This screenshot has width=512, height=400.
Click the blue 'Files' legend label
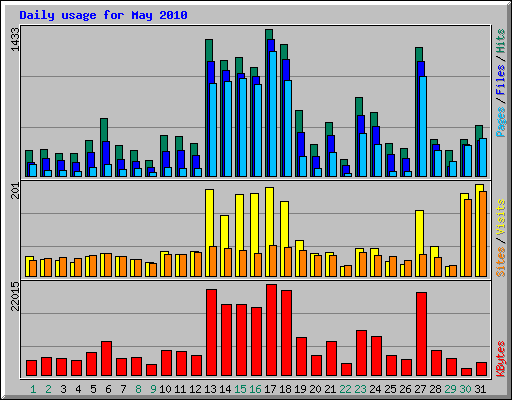coord(501,79)
